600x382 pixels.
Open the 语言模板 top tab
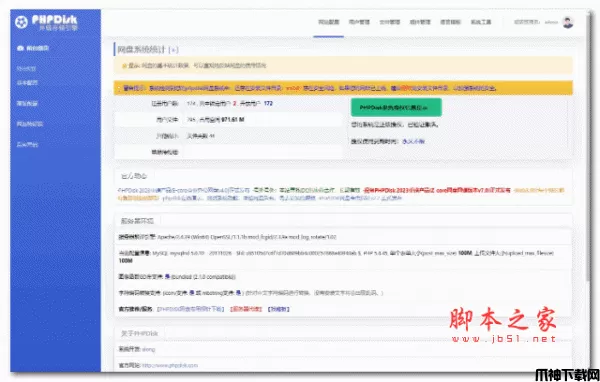pos(450,22)
